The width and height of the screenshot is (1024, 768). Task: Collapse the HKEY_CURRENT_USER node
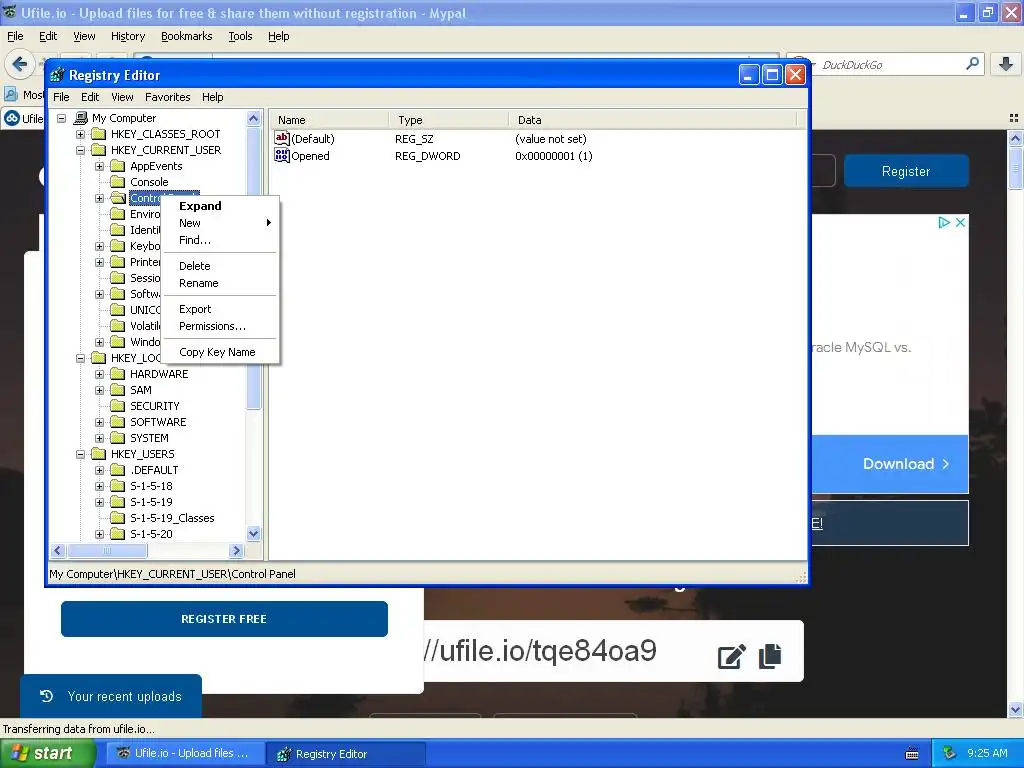click(x=80, y=150)
